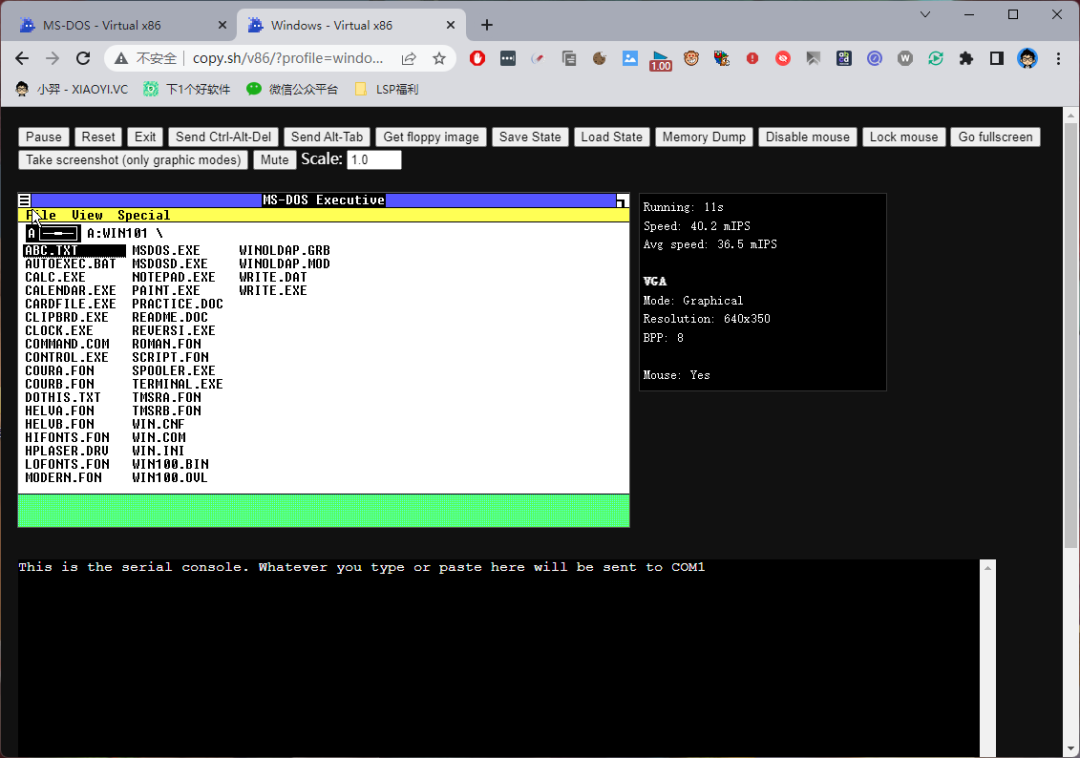Lock the mouse pointer

point(903,137)
